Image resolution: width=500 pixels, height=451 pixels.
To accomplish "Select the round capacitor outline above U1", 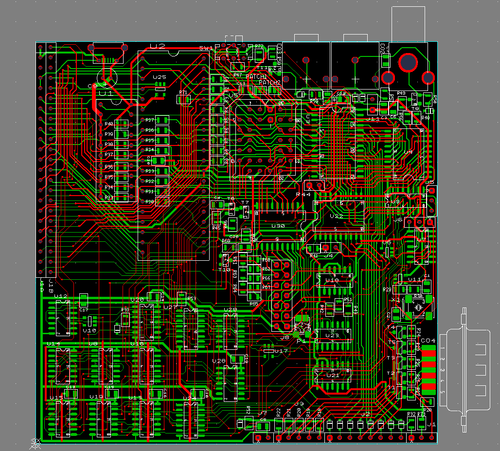I will point(108,78).
